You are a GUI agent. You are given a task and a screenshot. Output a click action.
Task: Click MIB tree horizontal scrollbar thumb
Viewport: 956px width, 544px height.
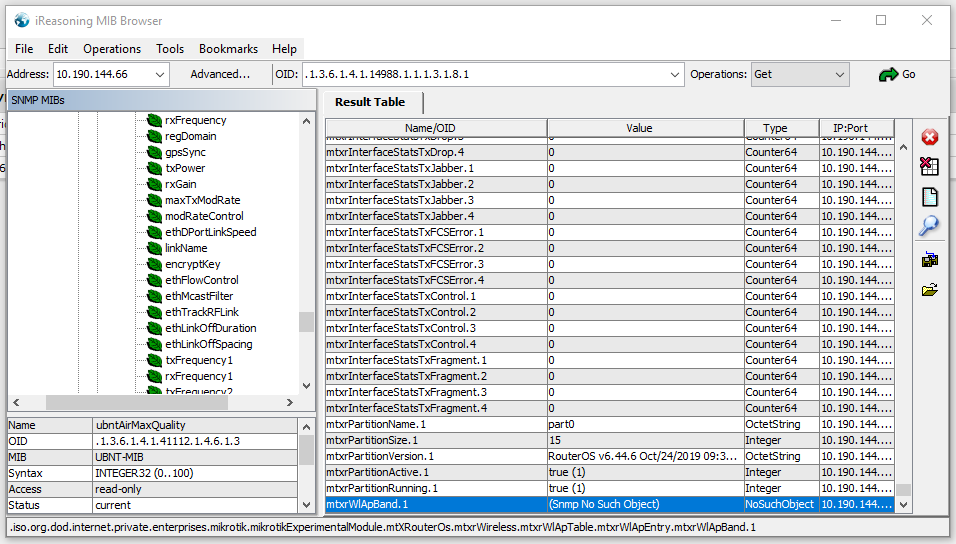137,403
